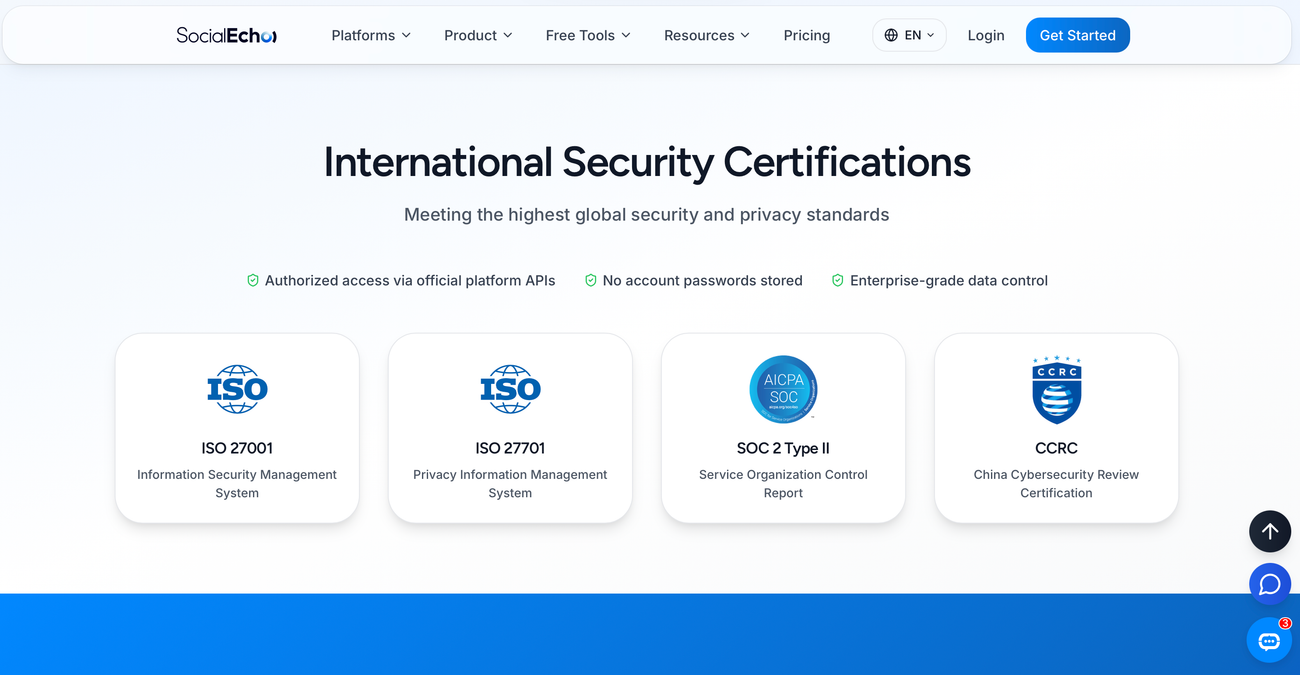
Task: Click "Information Security Management System" description
Action: click(237, 484)
